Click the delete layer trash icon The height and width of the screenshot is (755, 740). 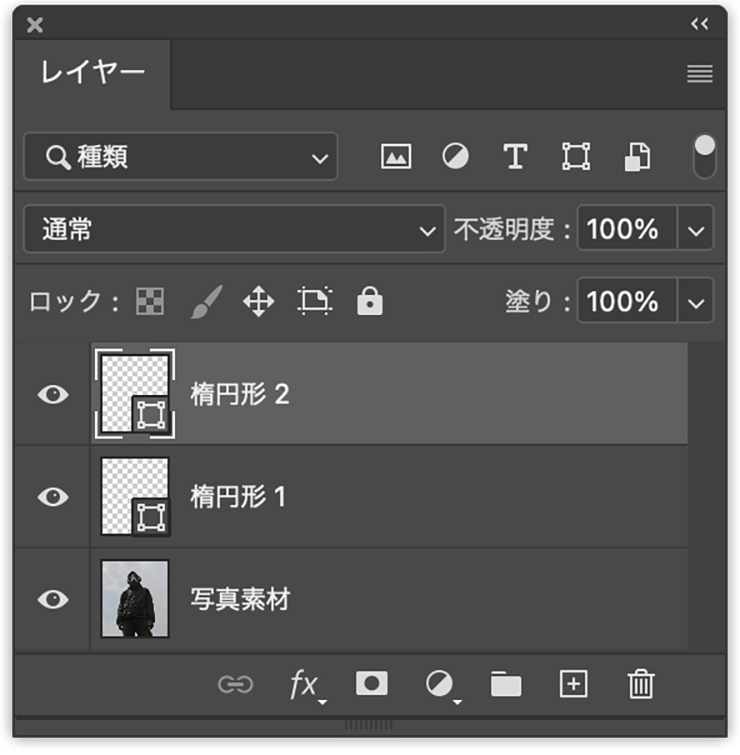(640, 684)
